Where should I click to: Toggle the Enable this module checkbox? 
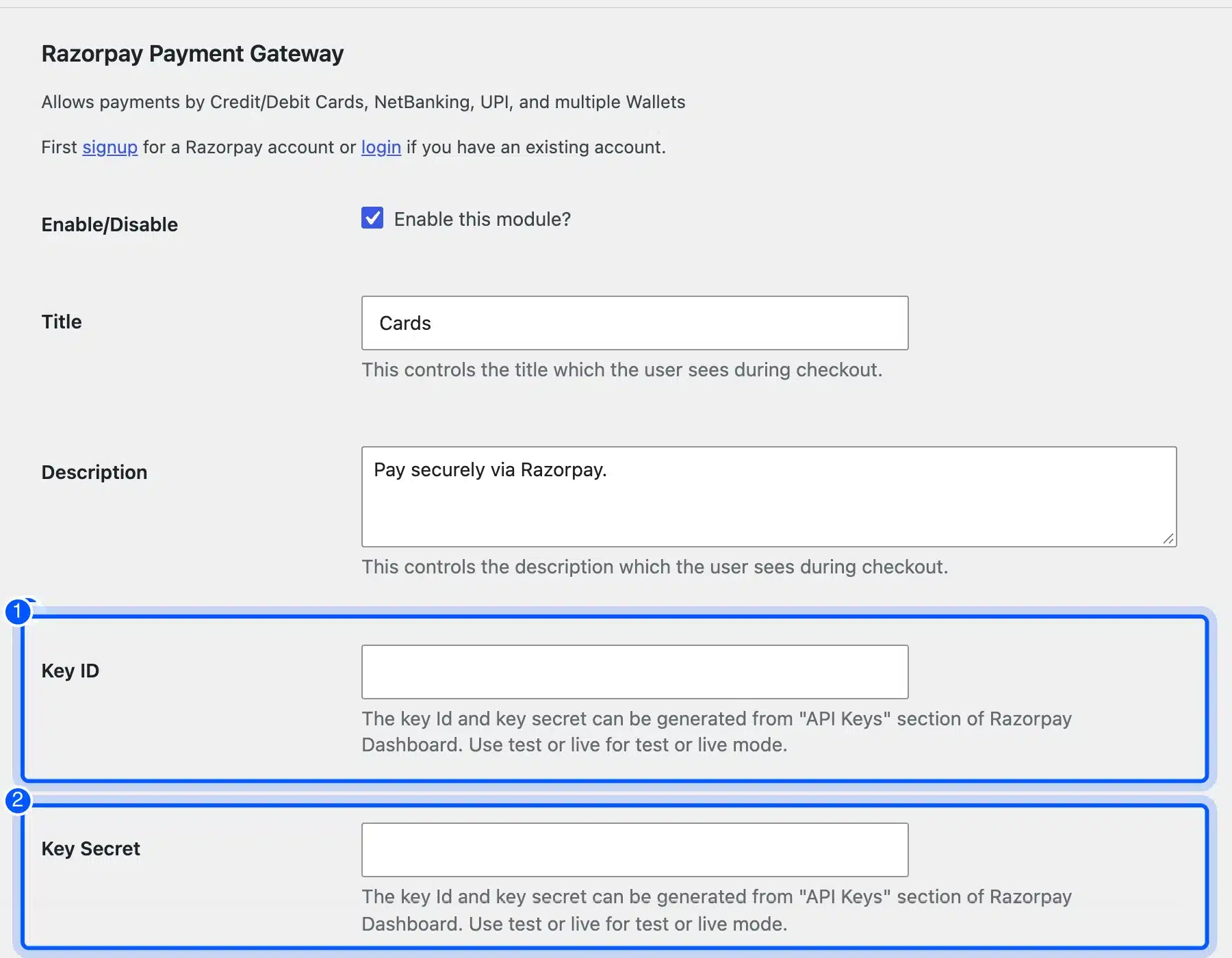372,218
